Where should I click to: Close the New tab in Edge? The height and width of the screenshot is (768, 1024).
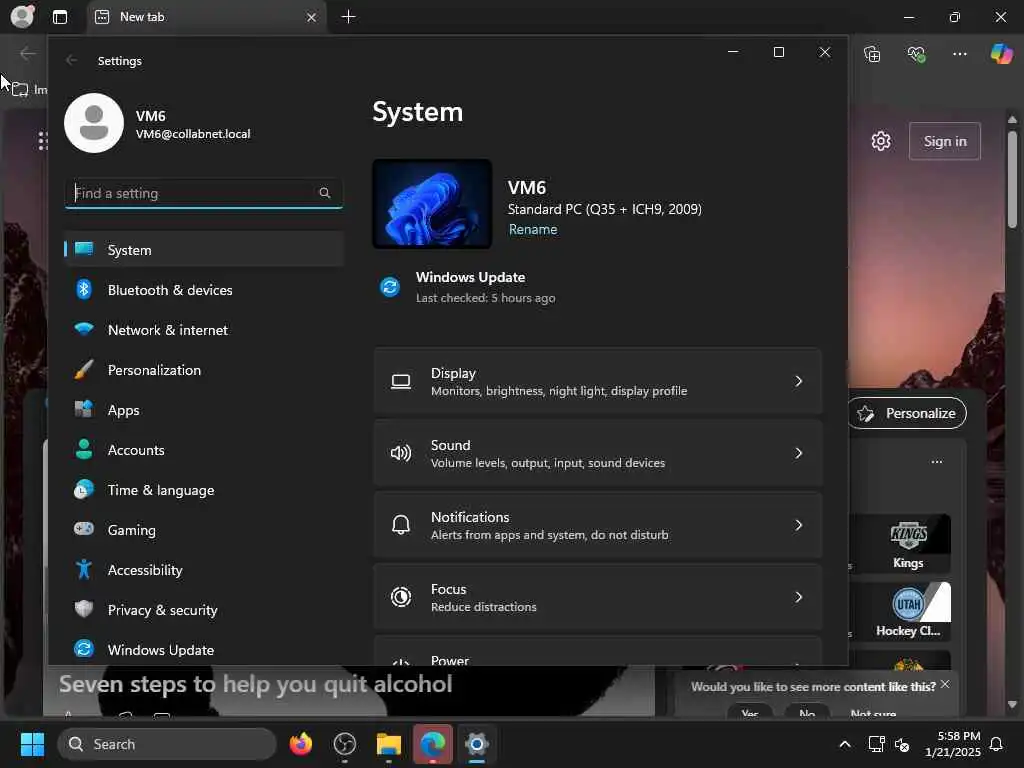(312, 18)
